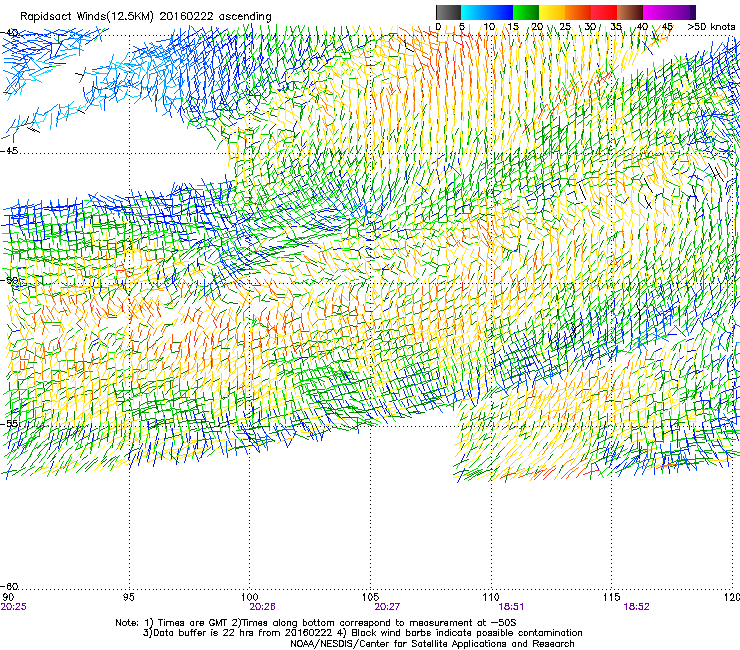740x650 pixels.
Task: Click the 'NOAA/NESDIS/Center for Satellite Applications and Research' credit
Action: (432, 644)
